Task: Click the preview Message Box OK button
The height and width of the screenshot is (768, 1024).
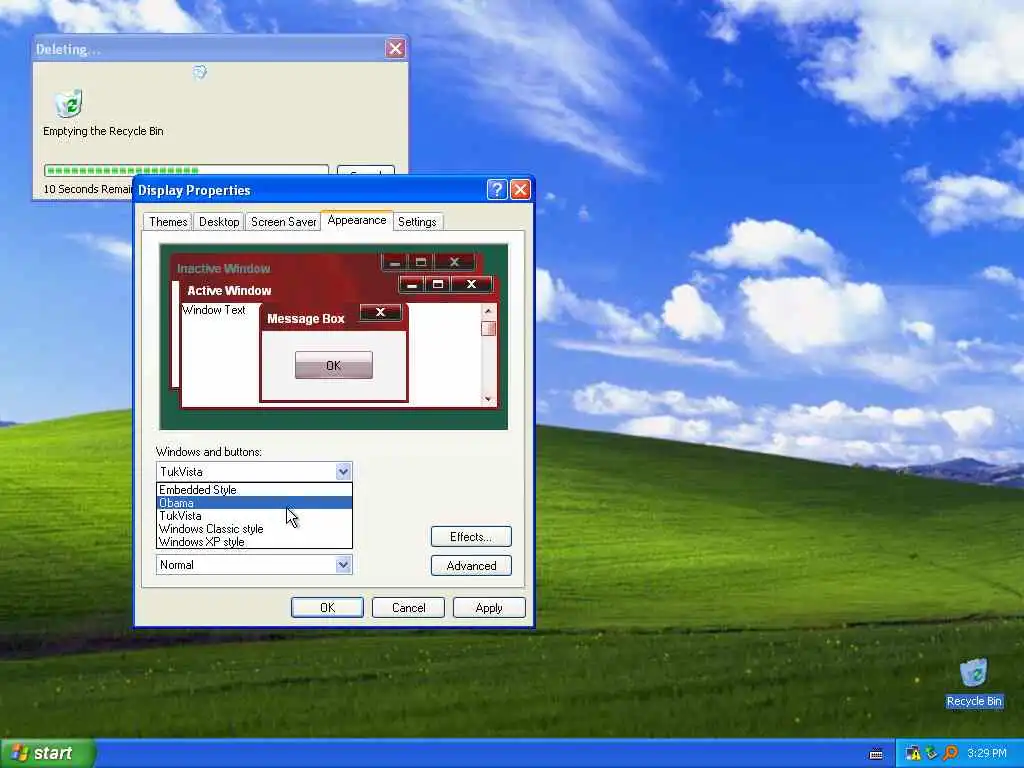Action: 334,365
